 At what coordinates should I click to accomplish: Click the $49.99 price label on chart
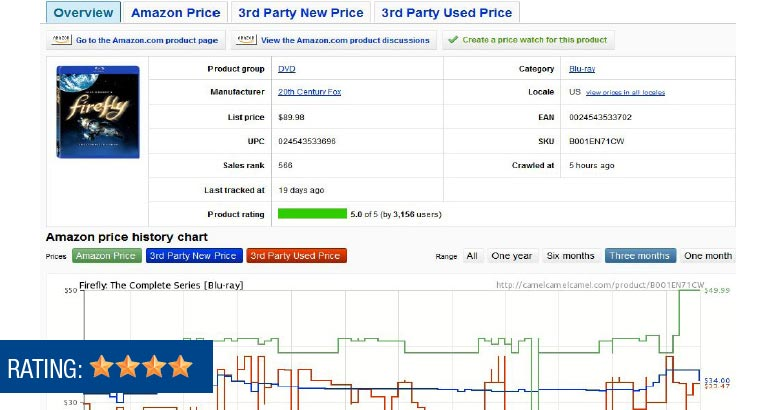tap(717, 290)
